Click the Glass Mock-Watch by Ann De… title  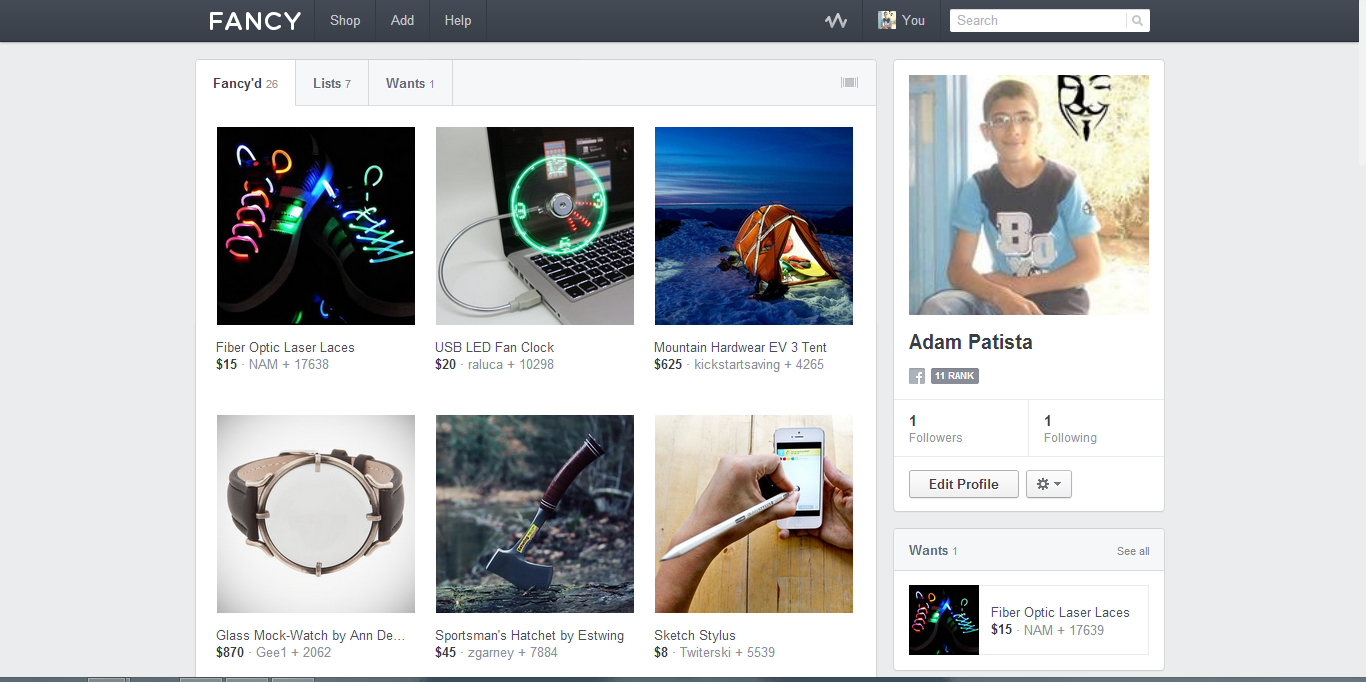click(311, 635)
